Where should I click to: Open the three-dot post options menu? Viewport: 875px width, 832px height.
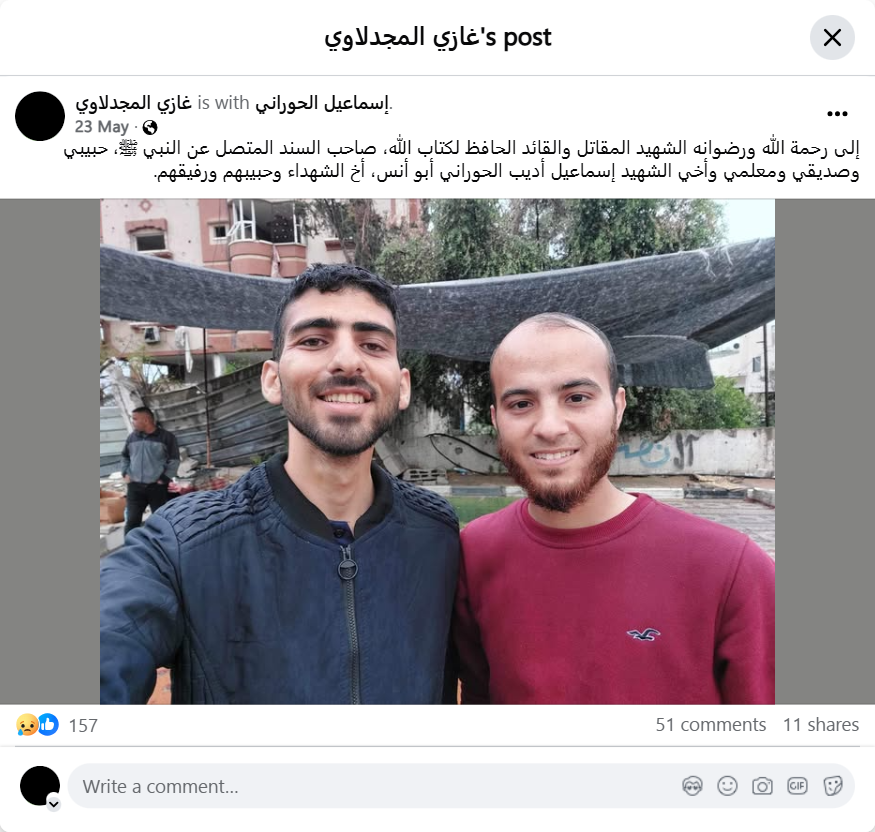click(837, 114)
